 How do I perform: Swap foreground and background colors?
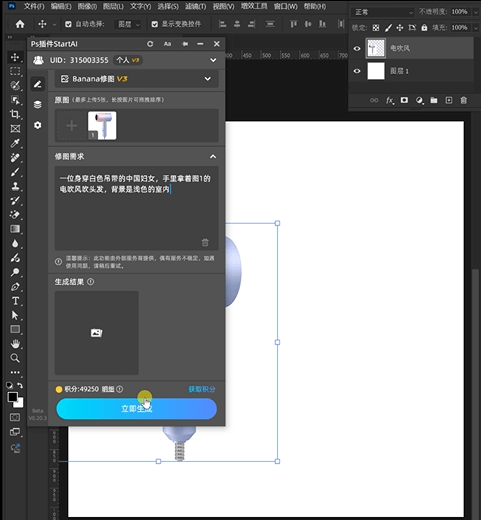pos(20,386)
